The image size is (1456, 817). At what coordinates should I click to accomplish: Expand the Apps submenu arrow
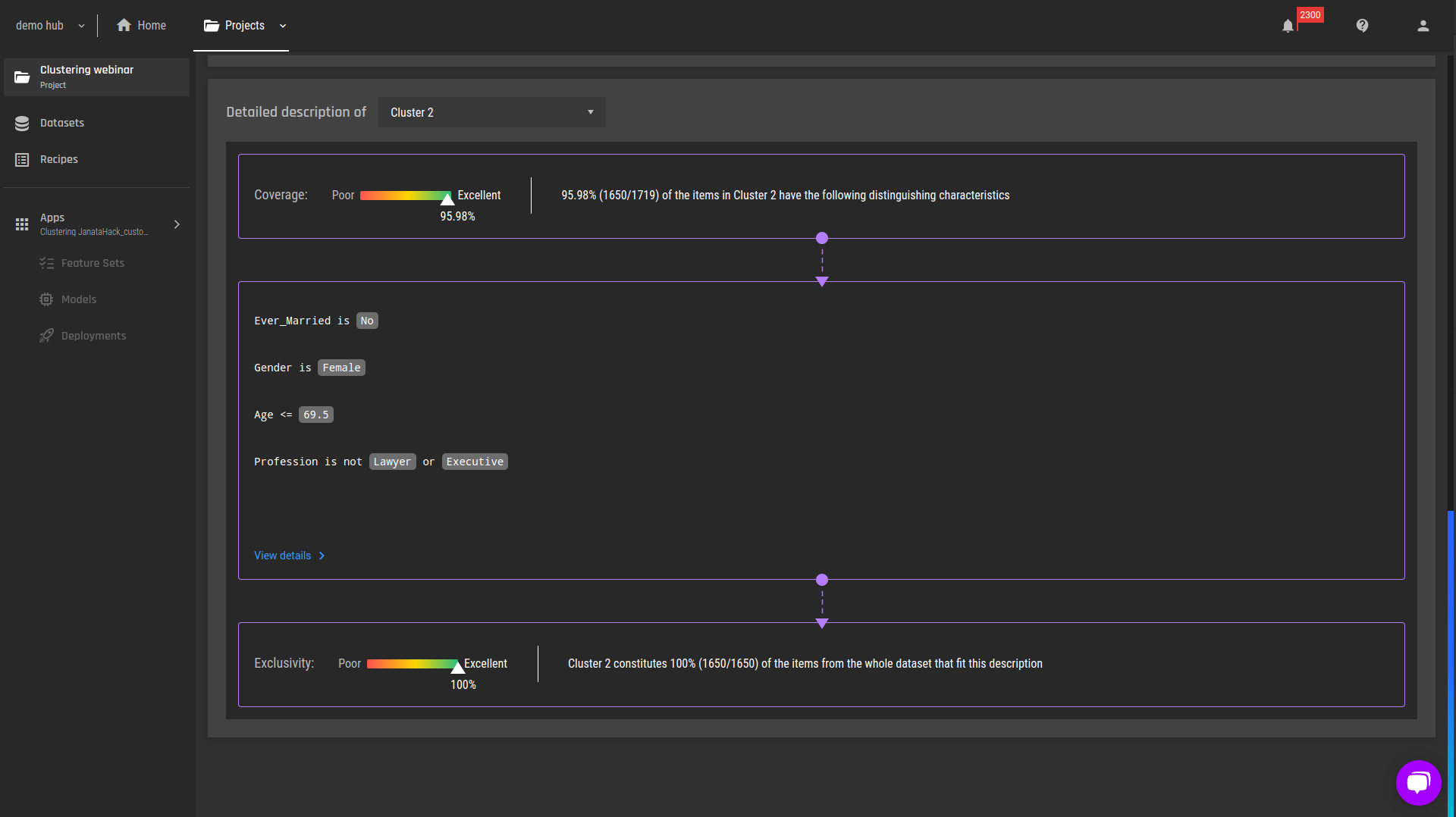[177, 224]
